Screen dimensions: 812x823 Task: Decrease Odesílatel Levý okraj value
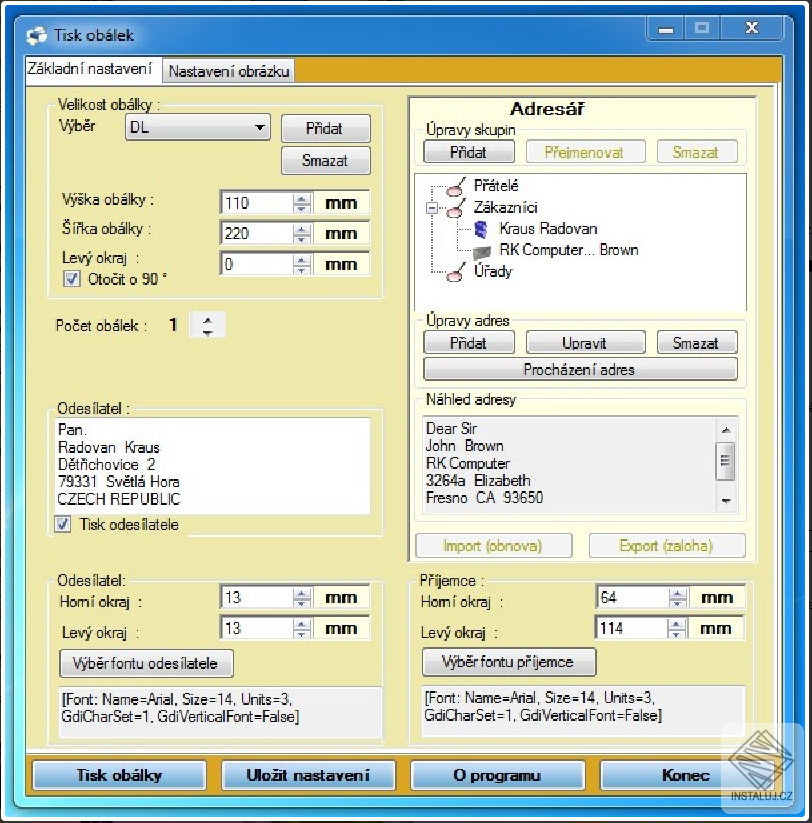(301, 634)
